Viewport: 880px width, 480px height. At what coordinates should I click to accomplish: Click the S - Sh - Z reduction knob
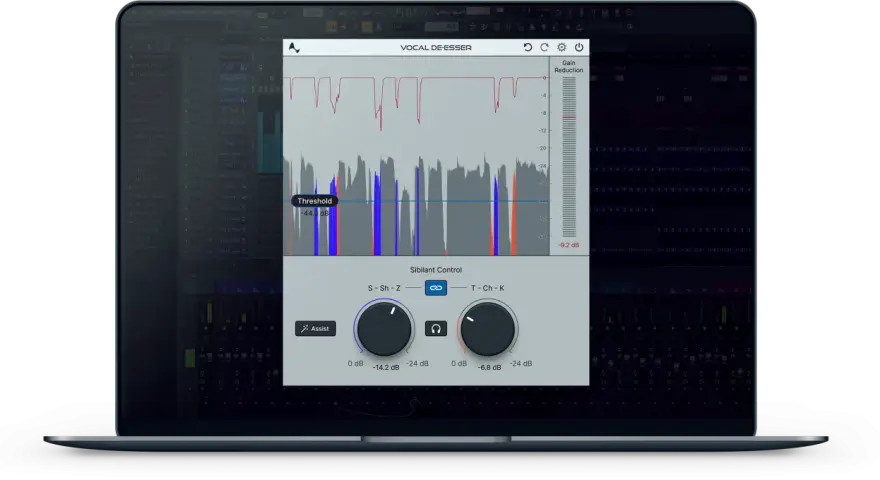[x=384, y=328]
